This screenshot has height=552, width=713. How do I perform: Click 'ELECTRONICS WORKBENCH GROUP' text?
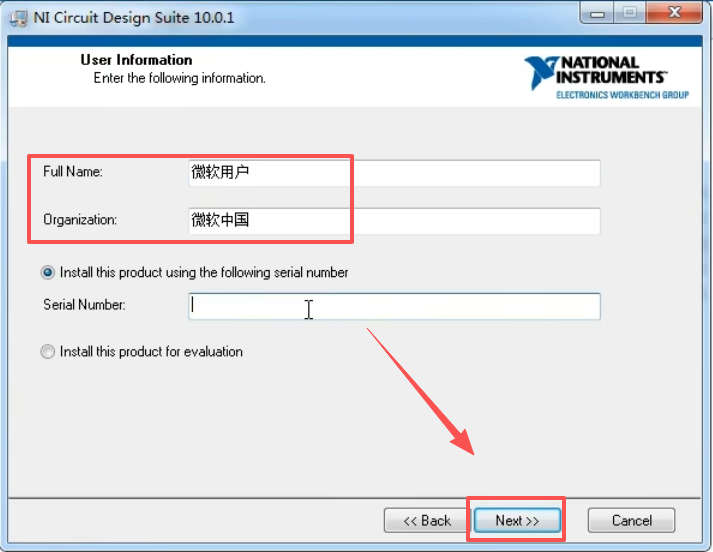tap(623, 95)
